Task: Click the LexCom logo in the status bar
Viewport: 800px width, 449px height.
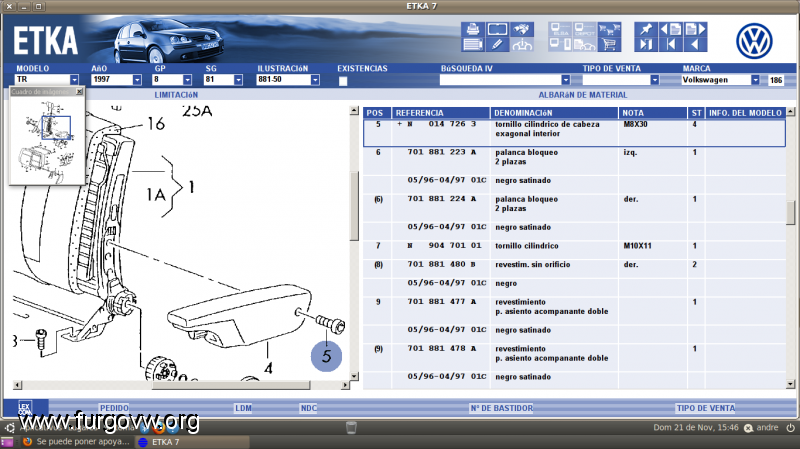Action: [x=24, y=408]
